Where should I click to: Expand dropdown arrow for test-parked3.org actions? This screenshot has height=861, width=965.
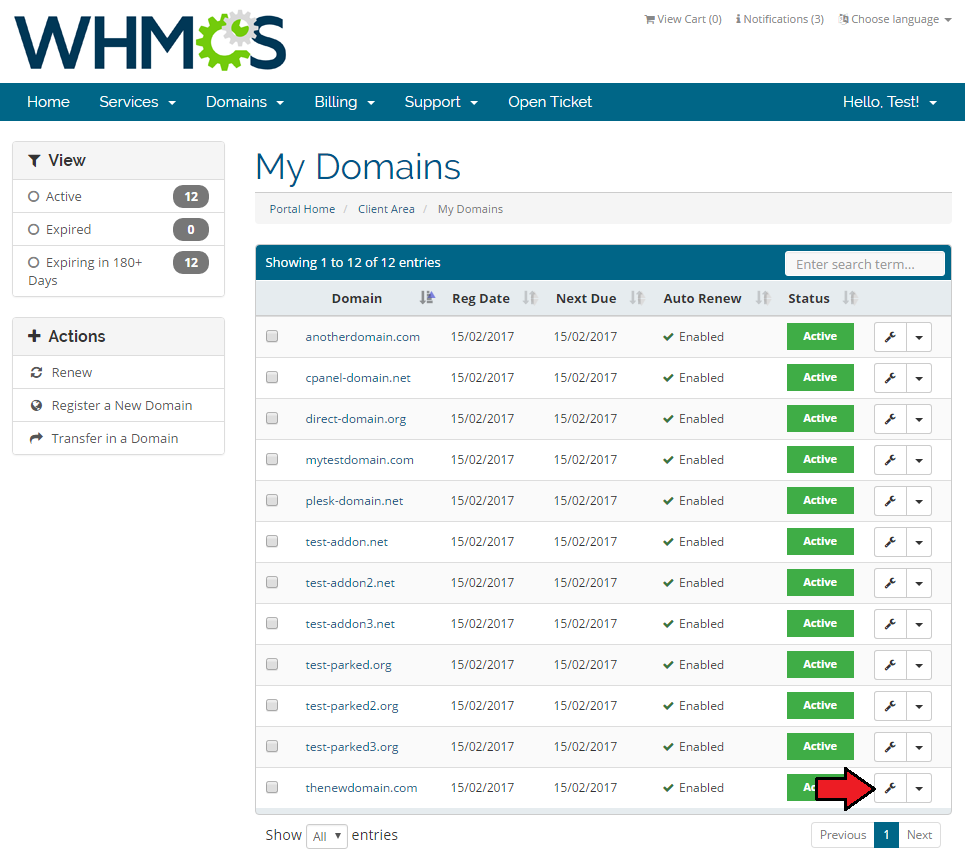coord(919,747)
